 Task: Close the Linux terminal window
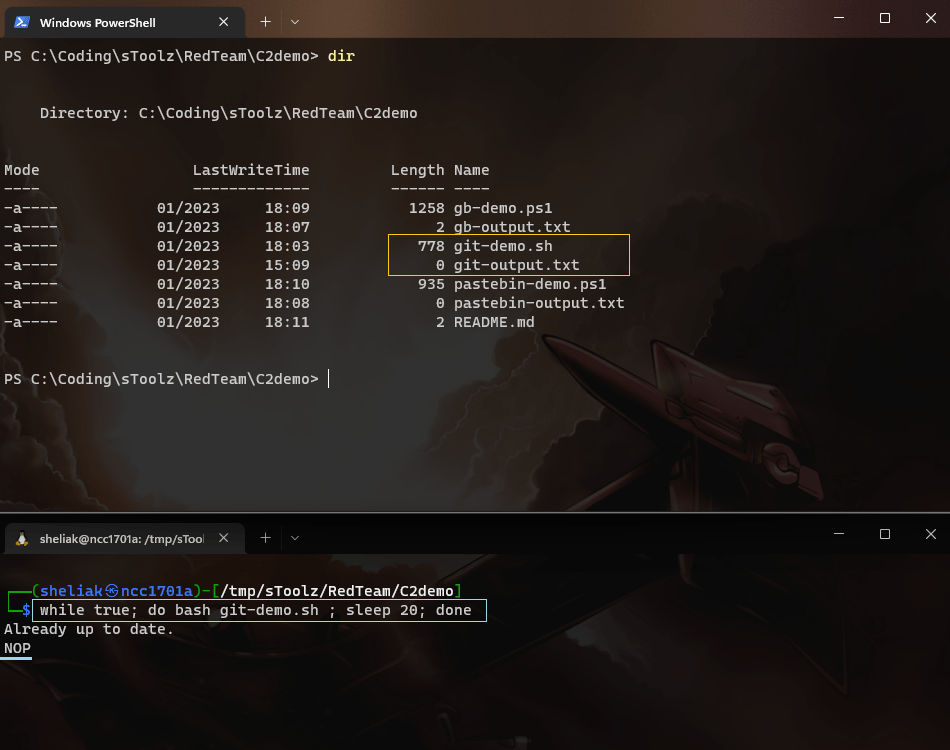point(929,535)
